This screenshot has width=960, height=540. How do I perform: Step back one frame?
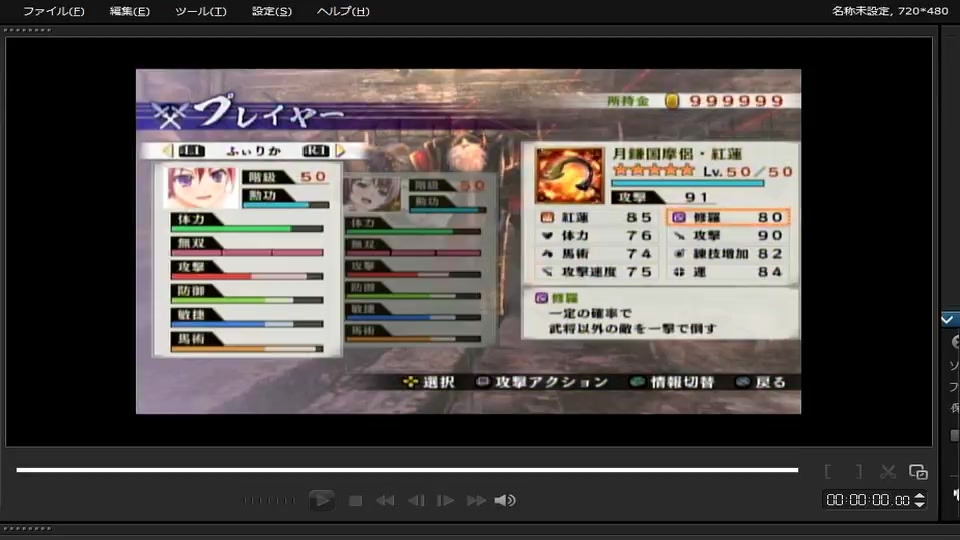coord(416,501)
